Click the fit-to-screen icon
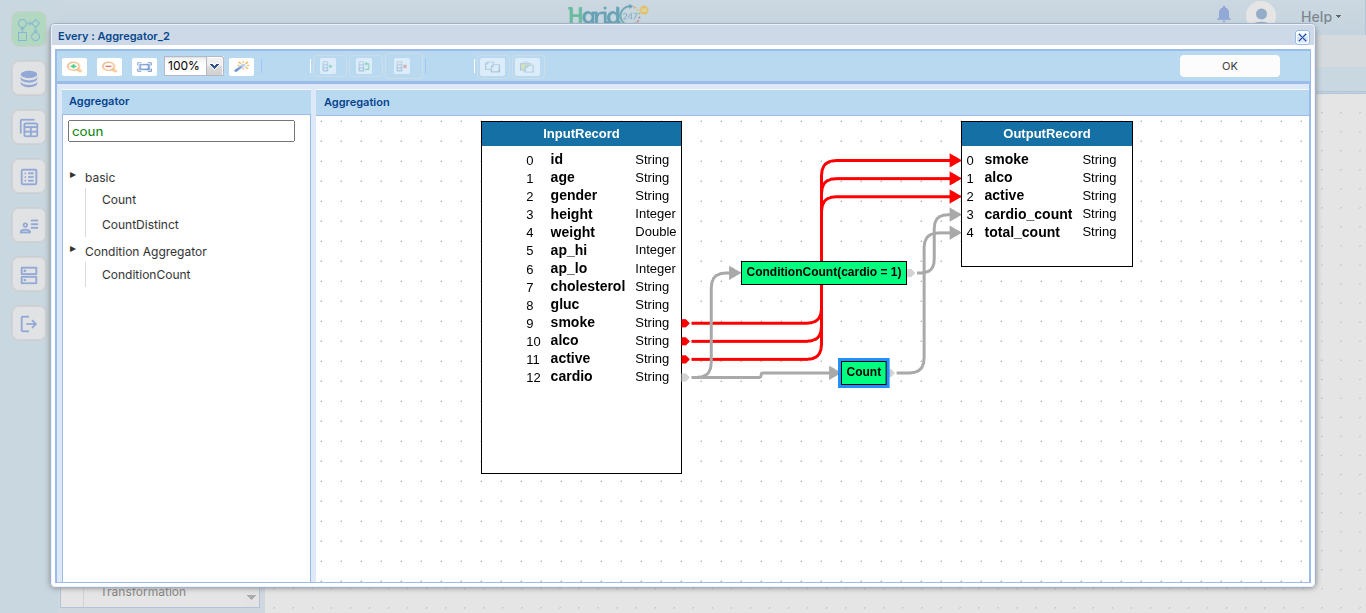 point(144,66)
